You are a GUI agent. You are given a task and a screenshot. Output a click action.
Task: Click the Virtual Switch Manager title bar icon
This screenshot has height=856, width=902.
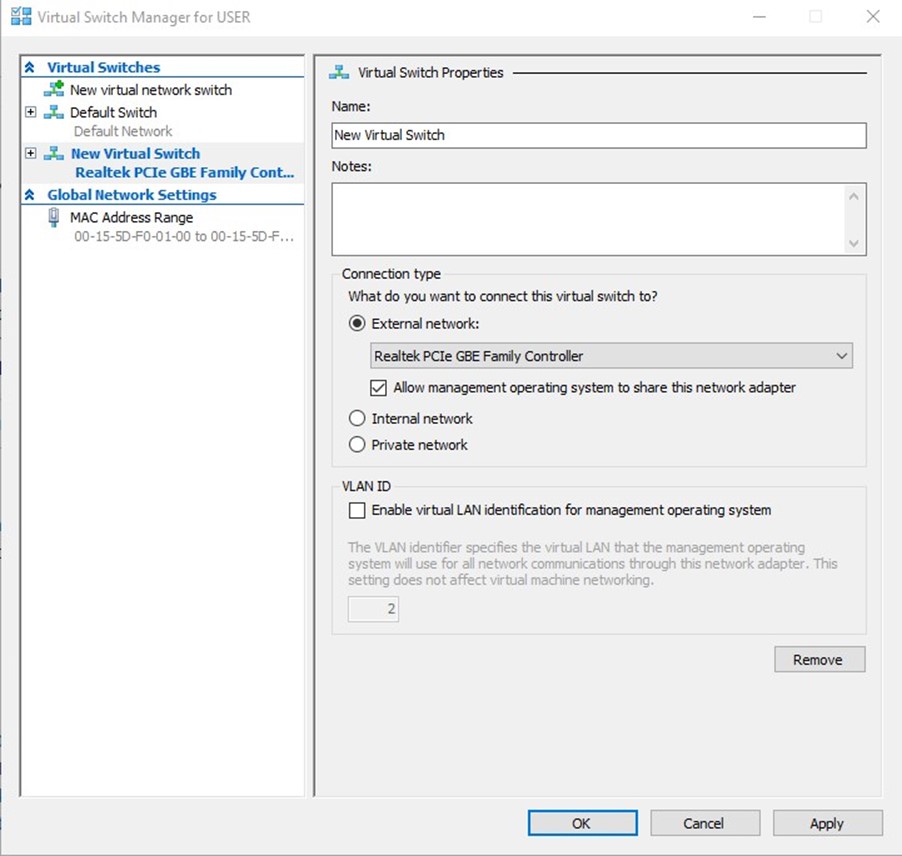click(x=20, y=17)
